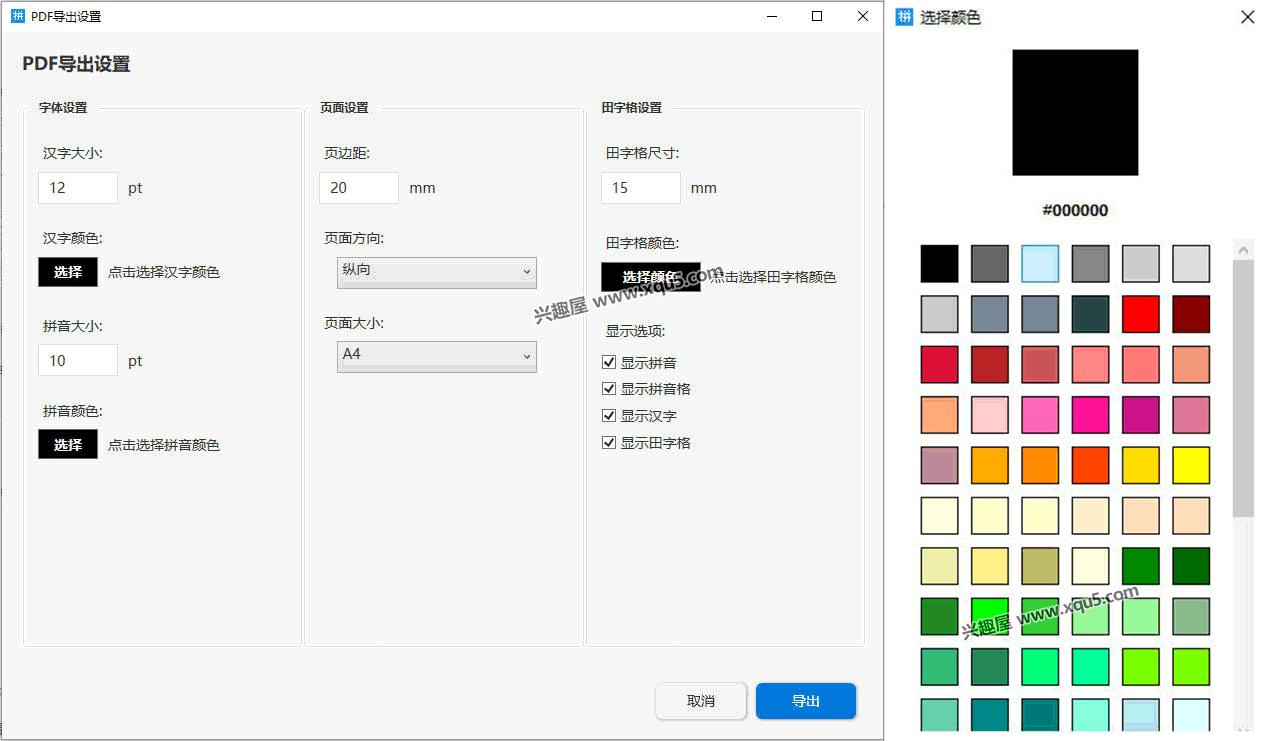
Task: Uncheck the 显示田字格 checkbox
Action: tap(609, 442)
